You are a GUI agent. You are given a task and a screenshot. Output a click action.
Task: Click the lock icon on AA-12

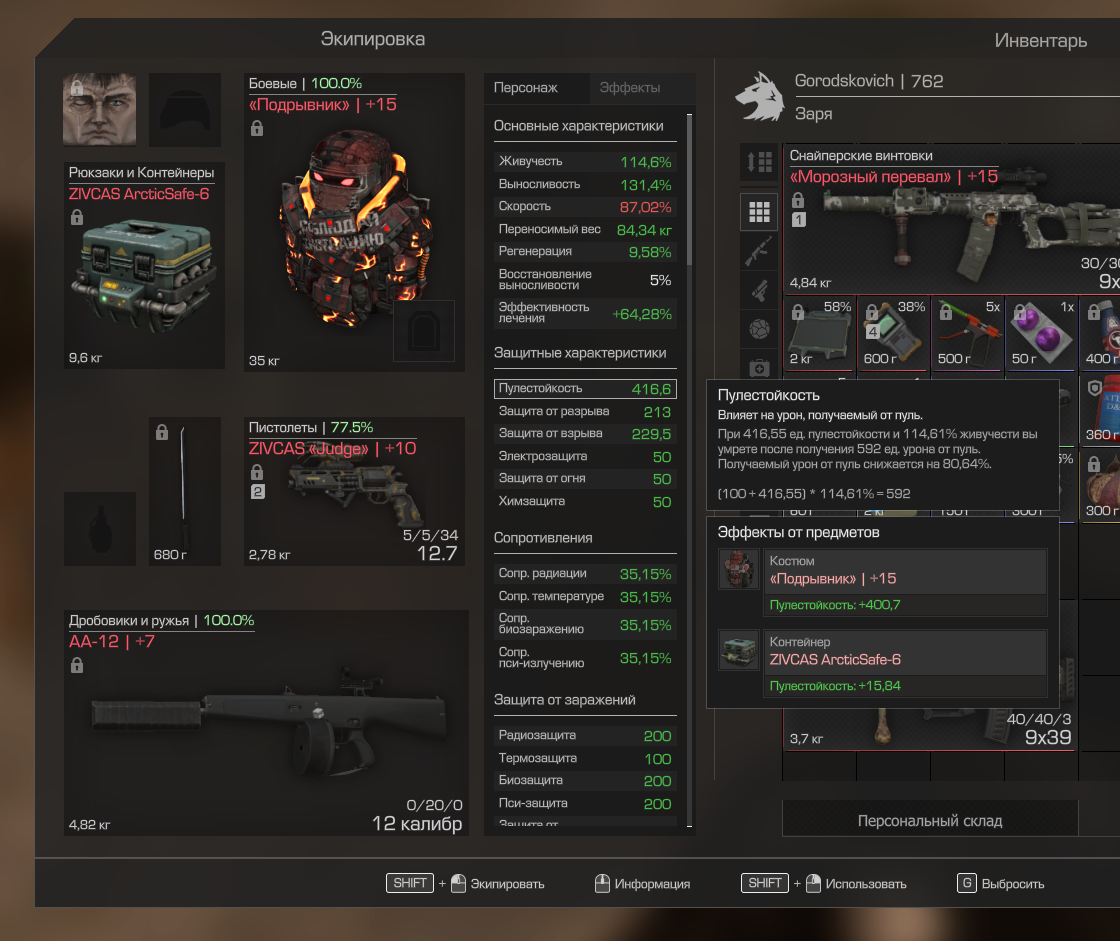tap(77, 665)
